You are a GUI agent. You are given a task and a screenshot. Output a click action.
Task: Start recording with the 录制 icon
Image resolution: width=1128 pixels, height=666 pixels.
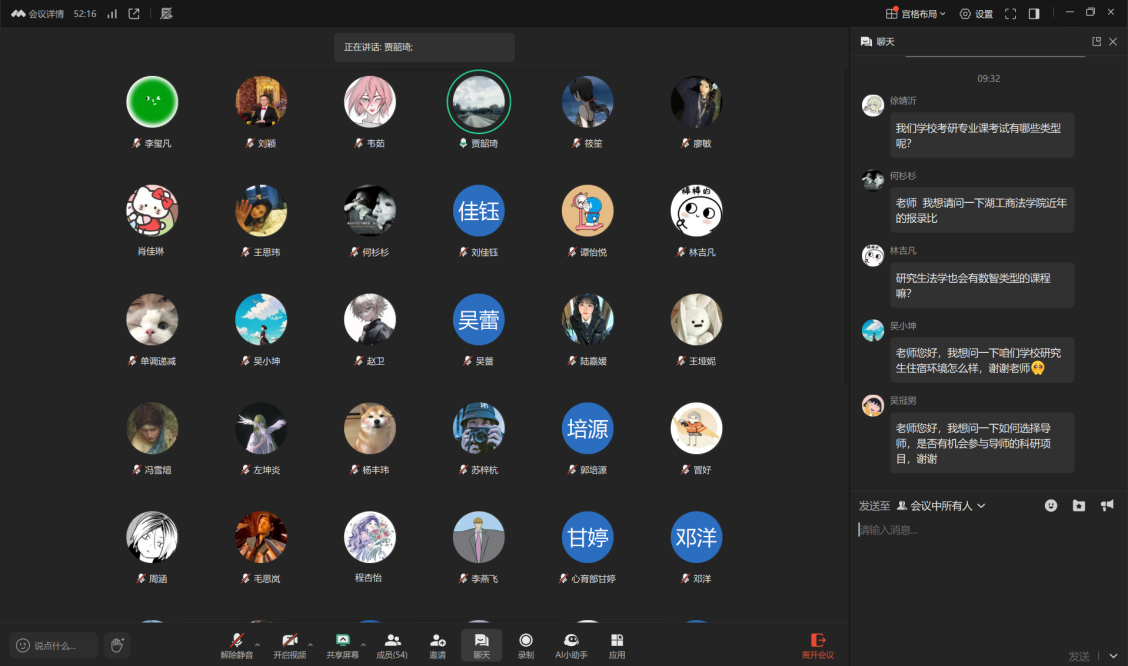pos(525,645)
